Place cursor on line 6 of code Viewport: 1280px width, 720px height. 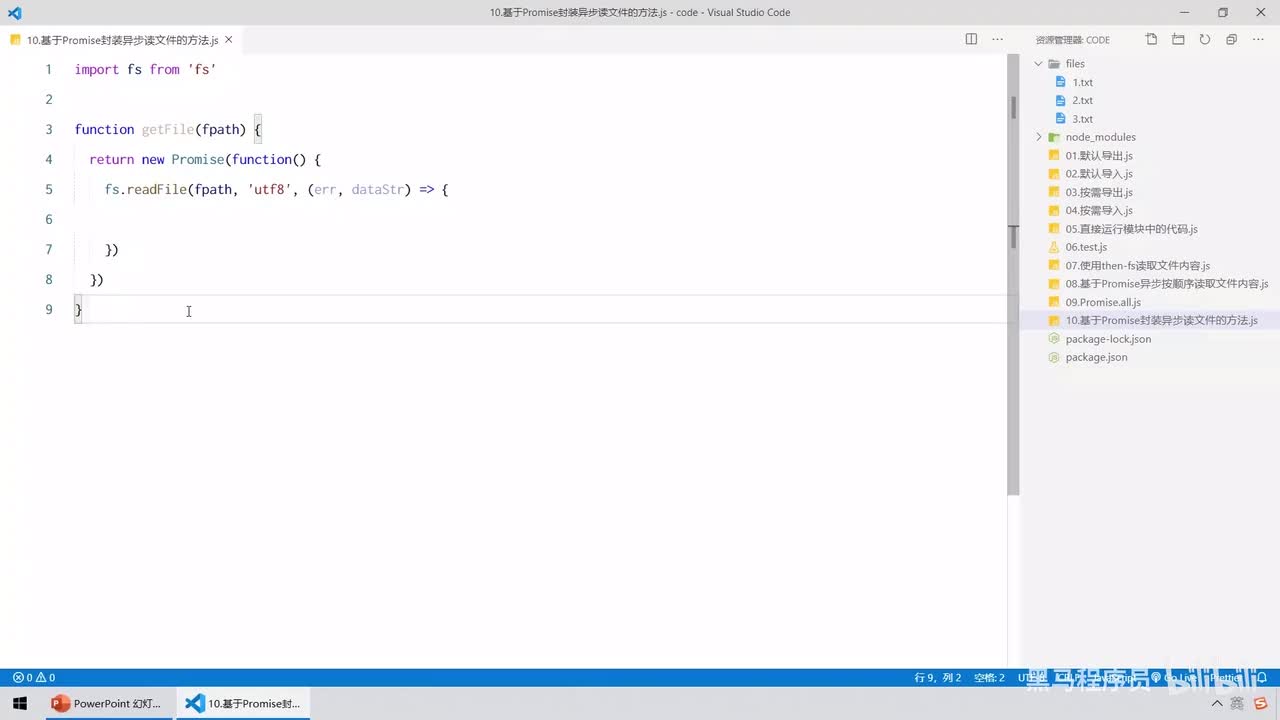540,219
